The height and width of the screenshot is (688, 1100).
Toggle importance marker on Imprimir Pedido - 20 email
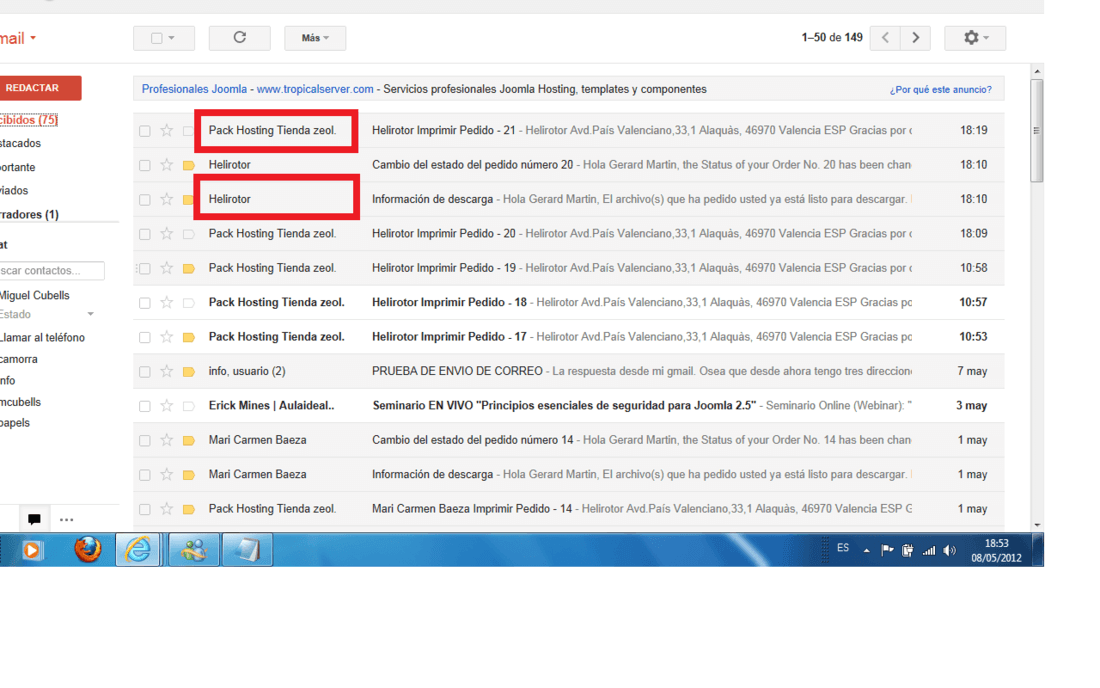pyautogui.click(x=188, y=234)
